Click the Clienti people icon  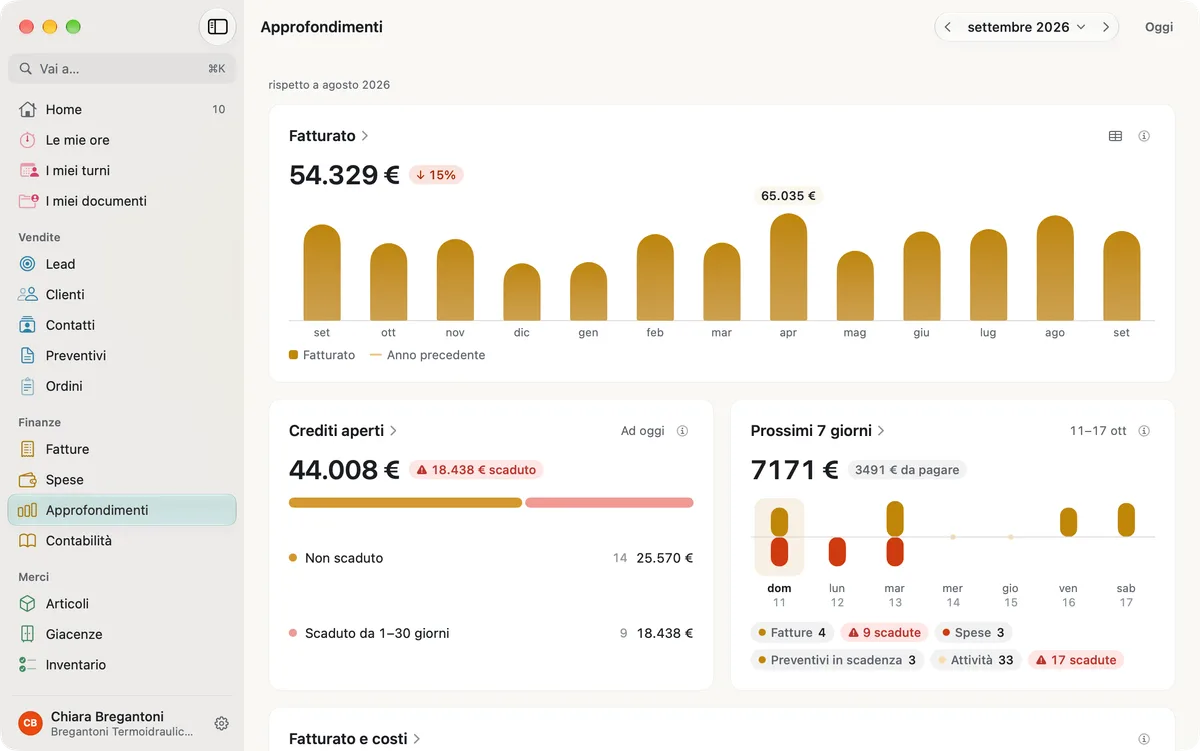point(28,294)
